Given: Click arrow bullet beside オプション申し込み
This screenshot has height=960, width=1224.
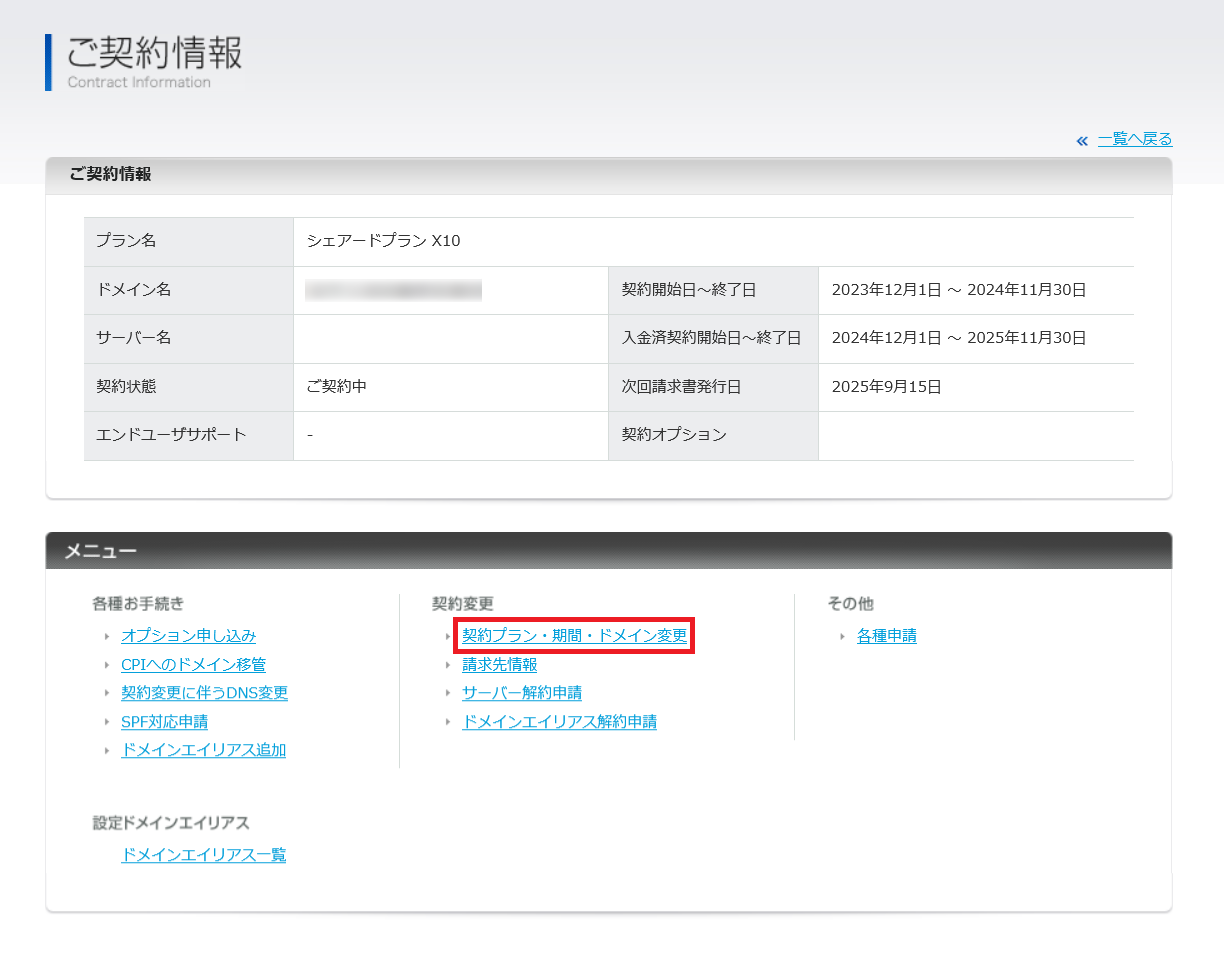Looking at the screenshot, I should click(107, 636).
